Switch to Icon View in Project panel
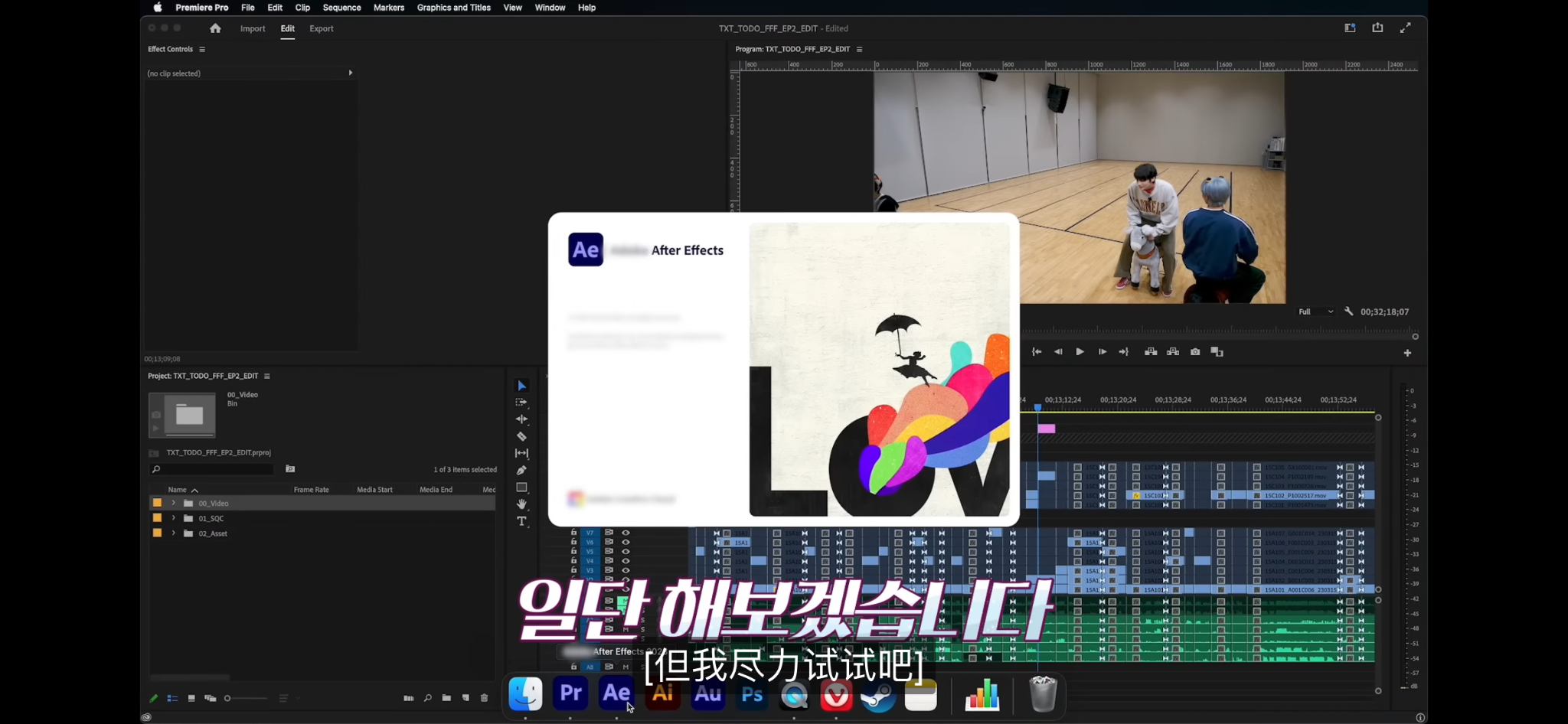This screenshot has width=1568, height=724. 191,698
